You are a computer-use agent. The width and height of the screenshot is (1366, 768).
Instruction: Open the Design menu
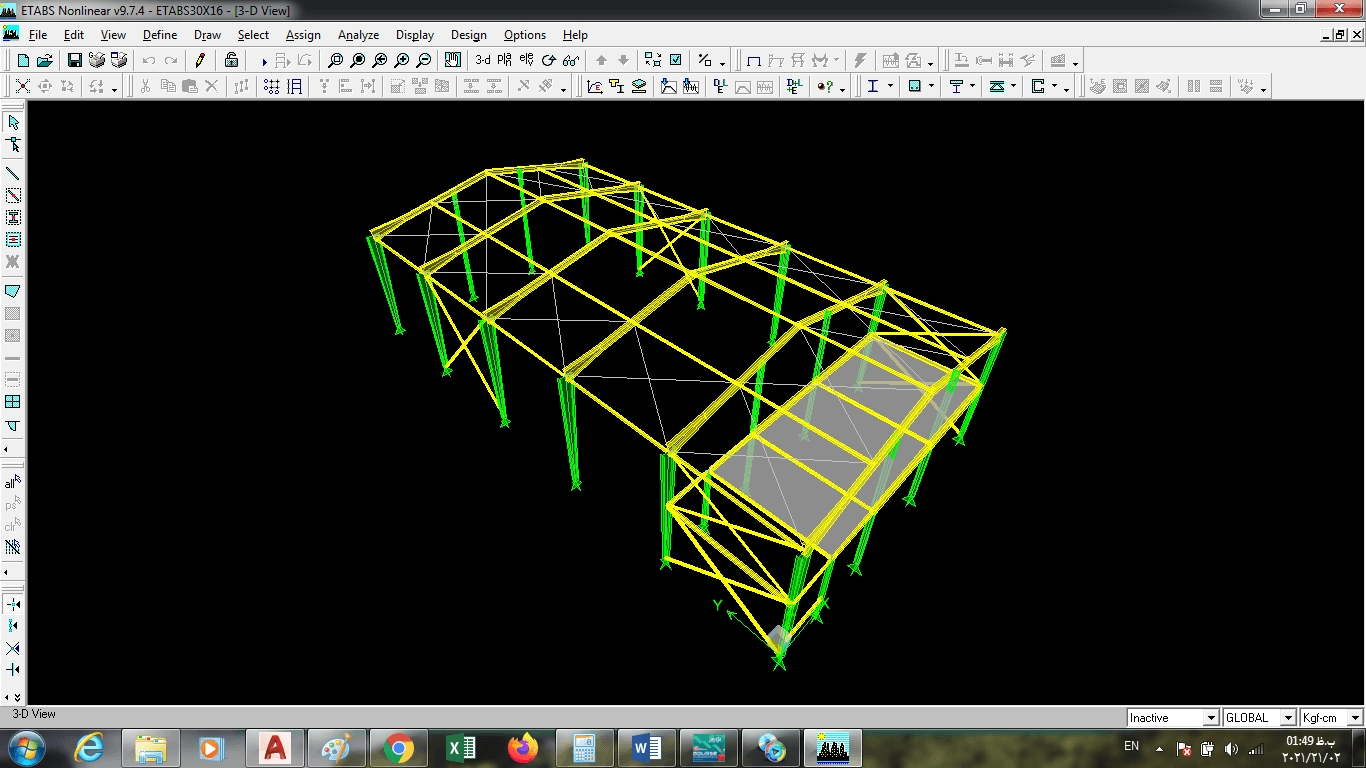tap(469, 35)
